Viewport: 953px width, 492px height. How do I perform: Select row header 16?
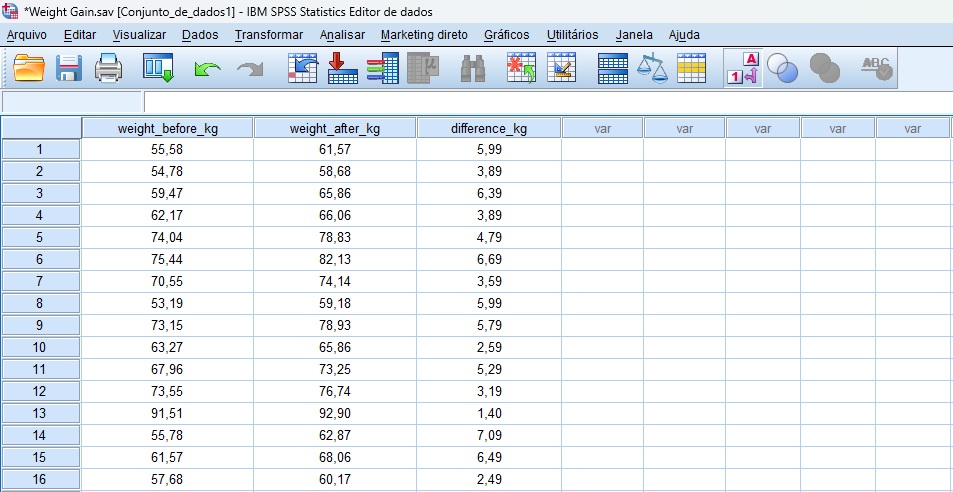point(41,479)
